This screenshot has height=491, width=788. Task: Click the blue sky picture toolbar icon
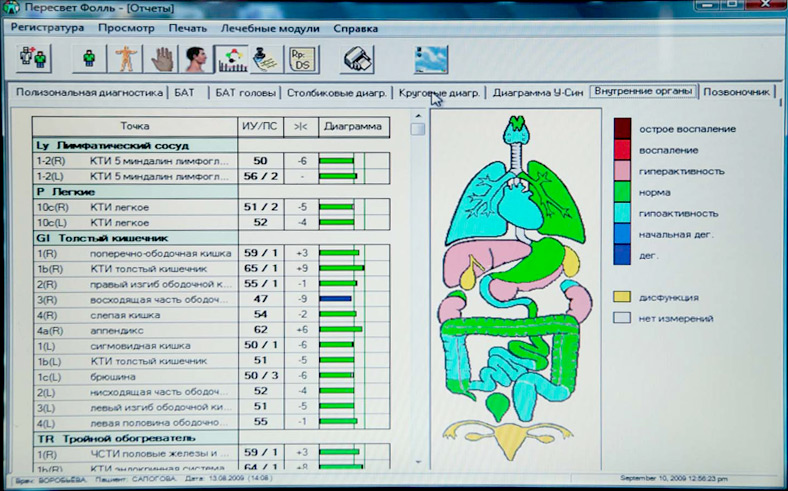pyautogui.click(x=431, y=59)
